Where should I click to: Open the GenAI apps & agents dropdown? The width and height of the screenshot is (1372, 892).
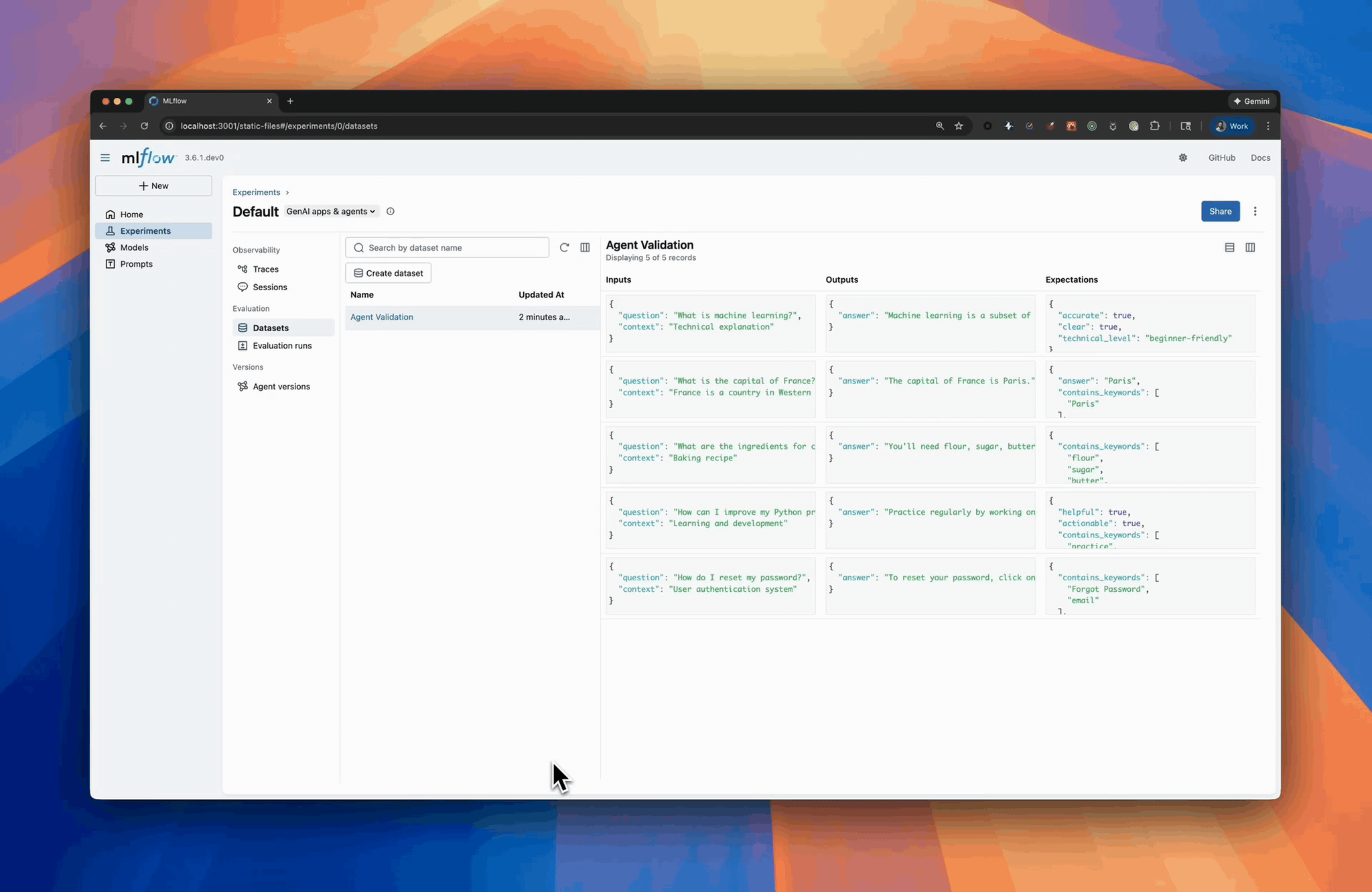coord(331,211)
